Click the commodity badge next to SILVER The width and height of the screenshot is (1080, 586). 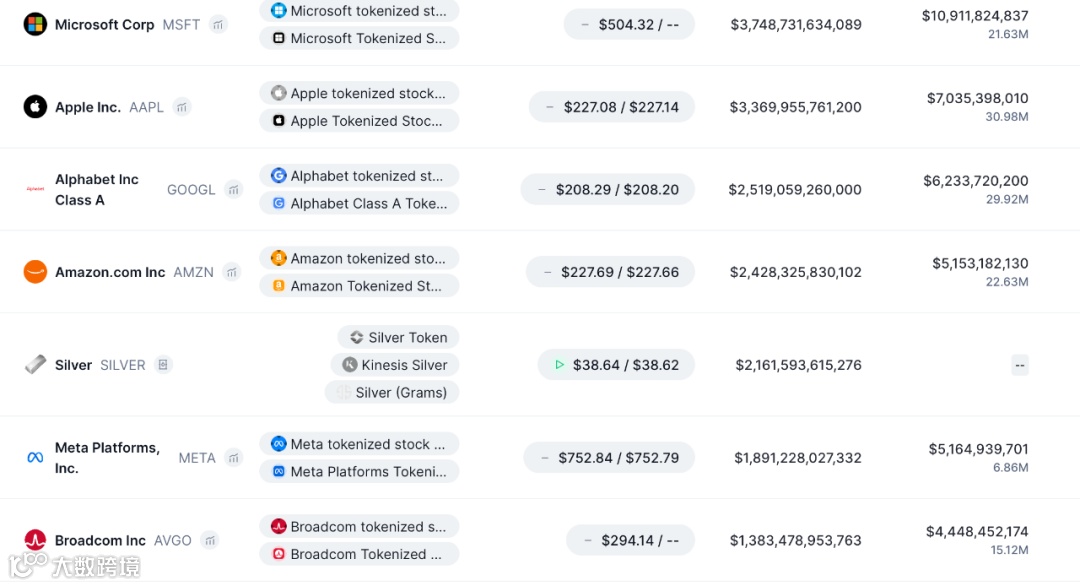[x=163, y=365]
